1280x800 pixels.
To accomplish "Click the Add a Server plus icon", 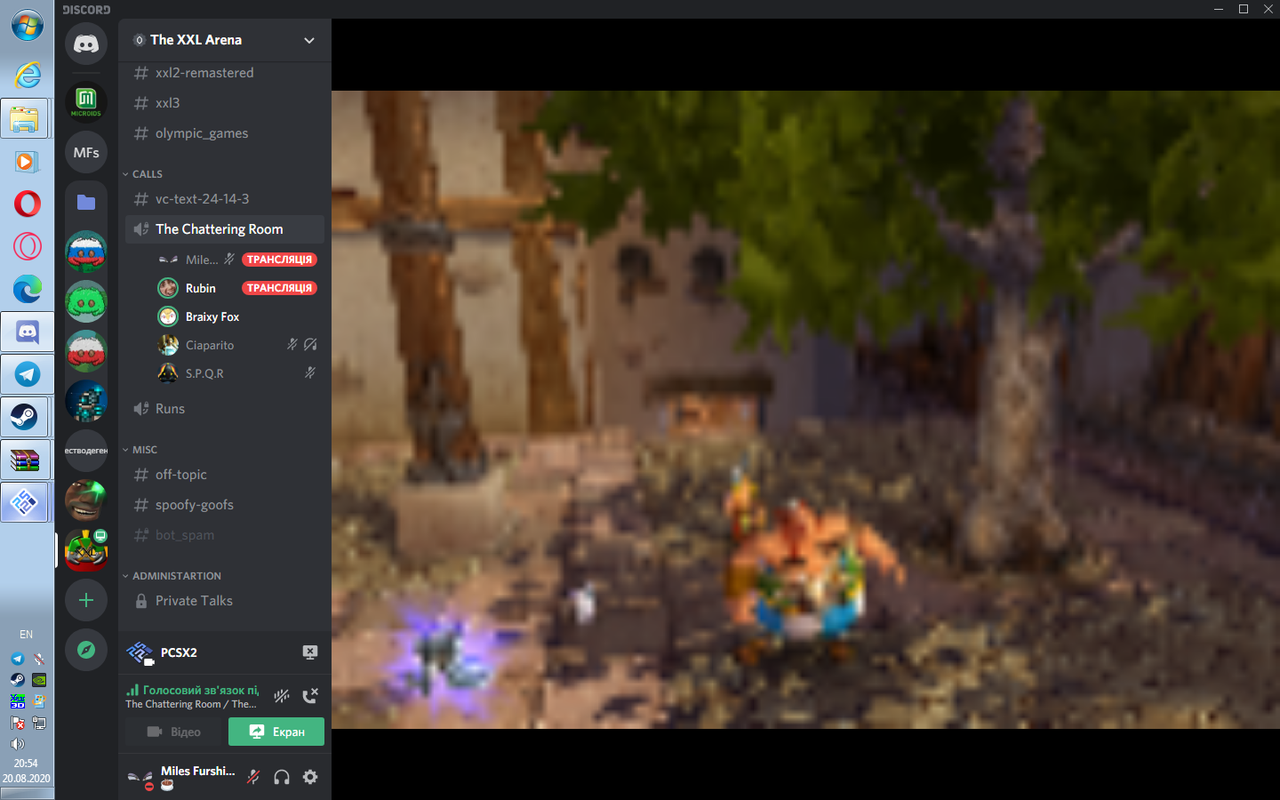I will tap(86, 600).
